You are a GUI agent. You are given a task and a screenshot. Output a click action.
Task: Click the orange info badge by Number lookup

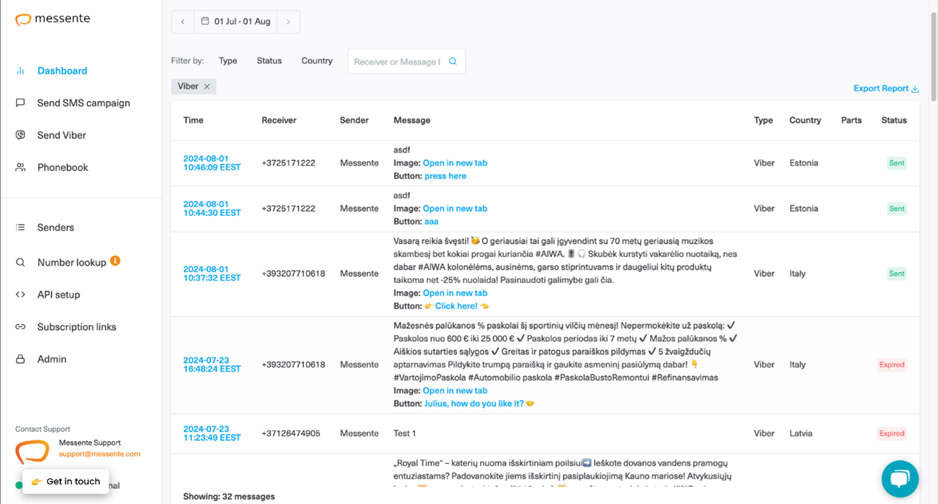pyautogui.click(x=115, y=261)
